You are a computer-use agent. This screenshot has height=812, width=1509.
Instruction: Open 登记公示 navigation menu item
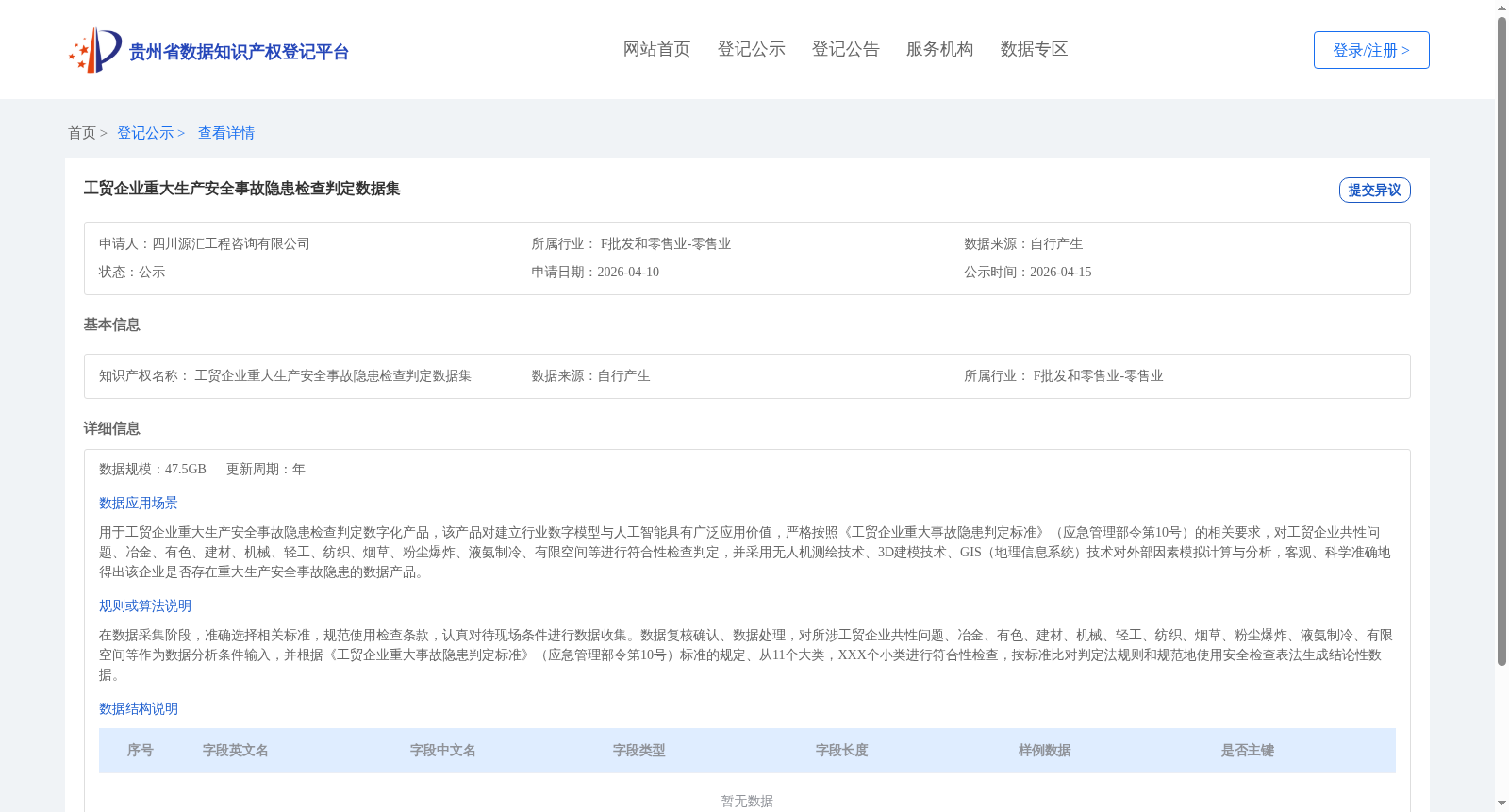pos(751,49)
